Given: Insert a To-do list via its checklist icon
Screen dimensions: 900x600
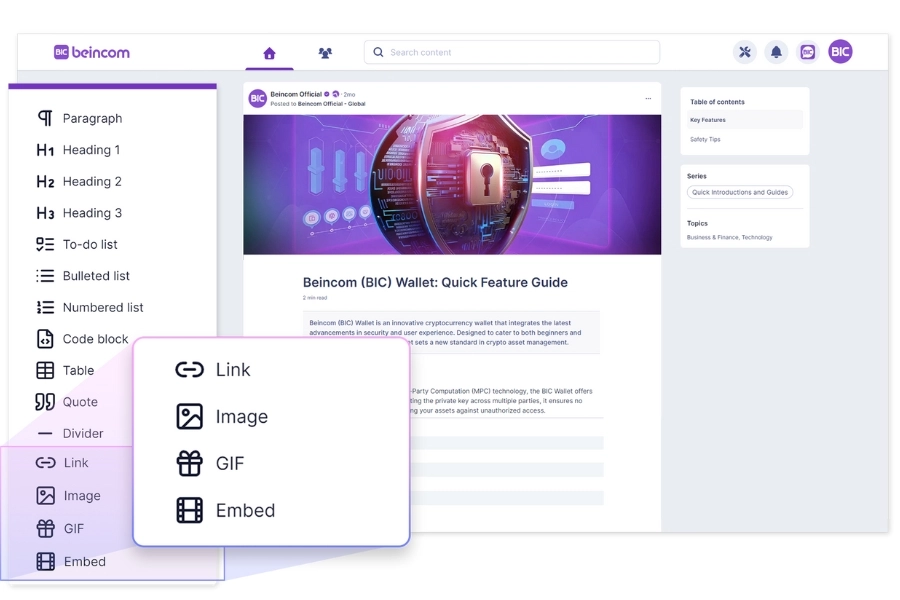Looking at the screenshot, I should pos(45,244).
